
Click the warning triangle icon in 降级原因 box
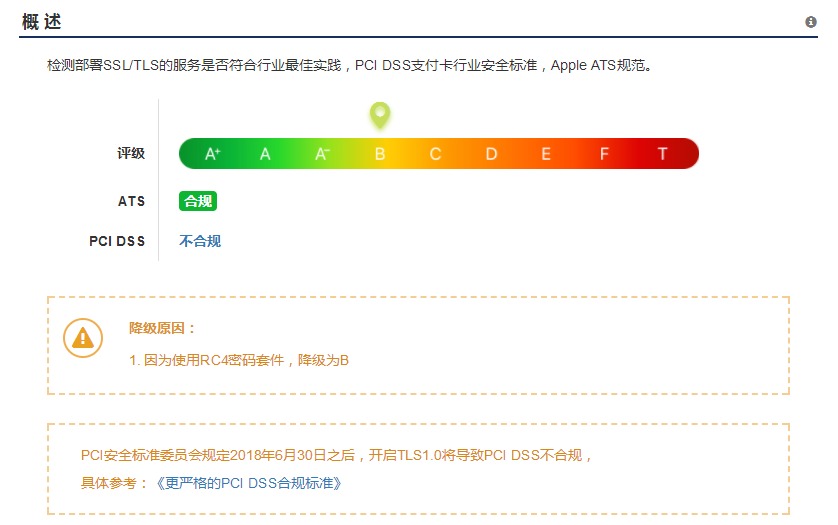tap(83, 338)
